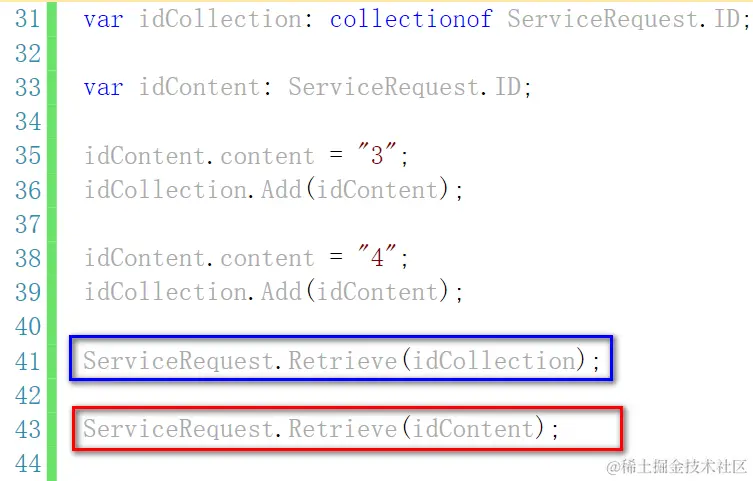Click the green change marker beside line 37
Screen dimensions: 753x481
click(51, 224)
